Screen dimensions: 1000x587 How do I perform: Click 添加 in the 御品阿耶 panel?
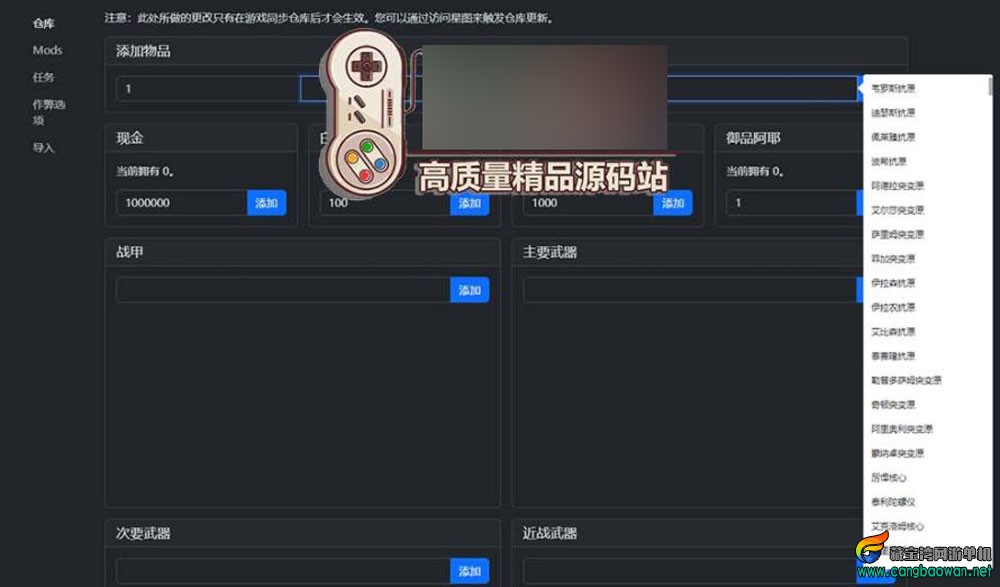click(867, 203)
